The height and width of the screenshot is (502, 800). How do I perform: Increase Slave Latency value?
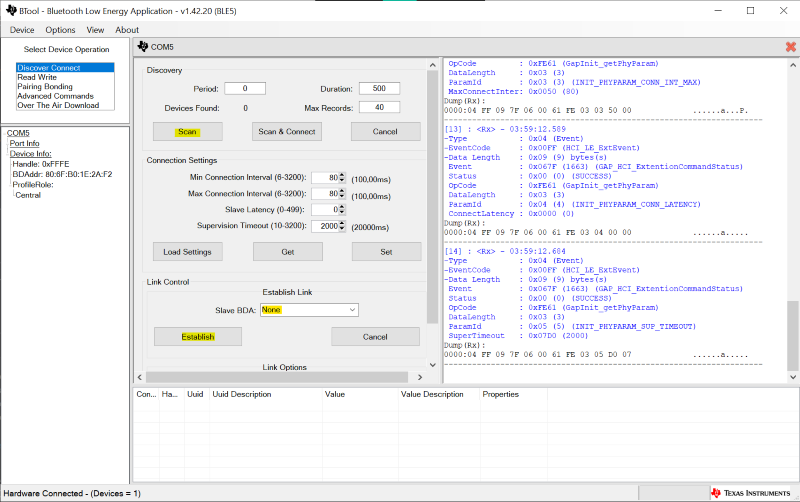coord(342,207)
